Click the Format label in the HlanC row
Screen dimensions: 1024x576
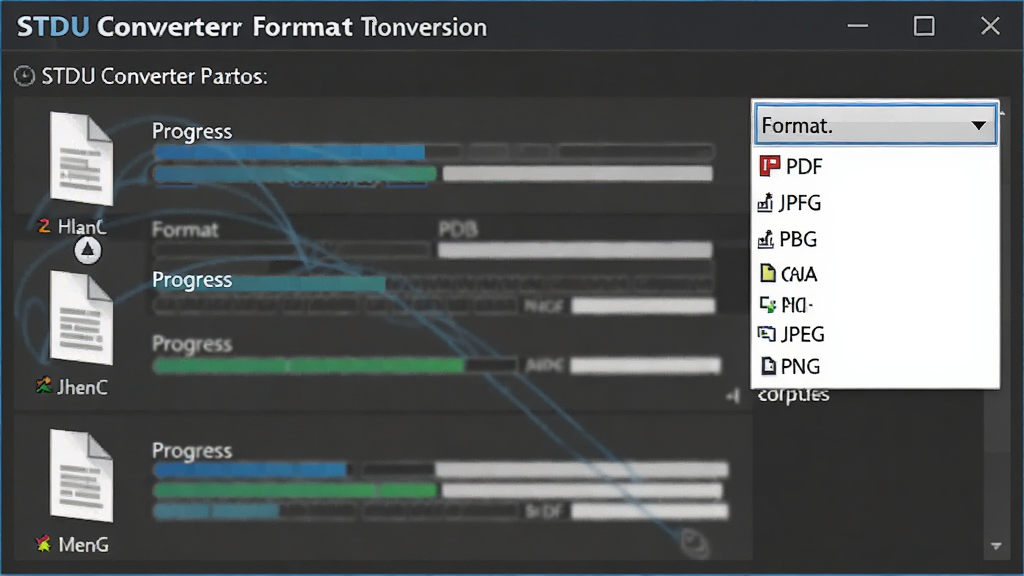(x=185, y=230)
